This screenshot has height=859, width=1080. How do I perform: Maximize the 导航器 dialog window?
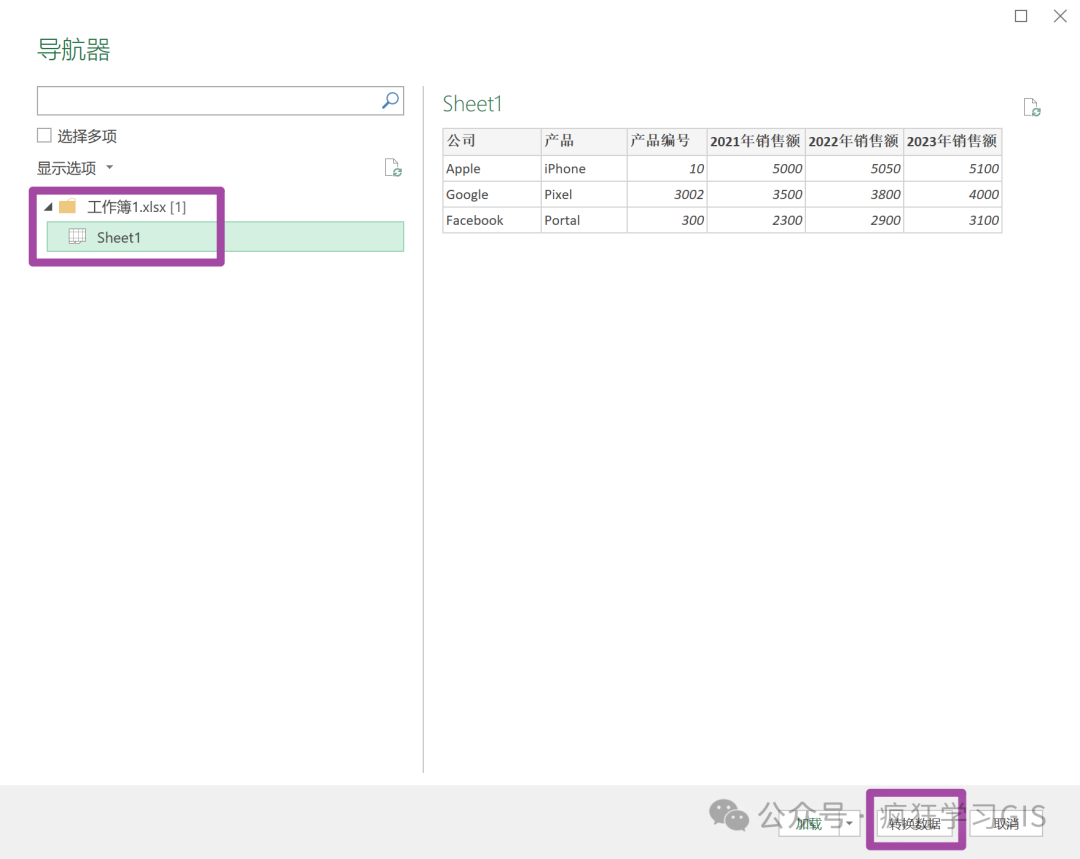[1021, 16]
